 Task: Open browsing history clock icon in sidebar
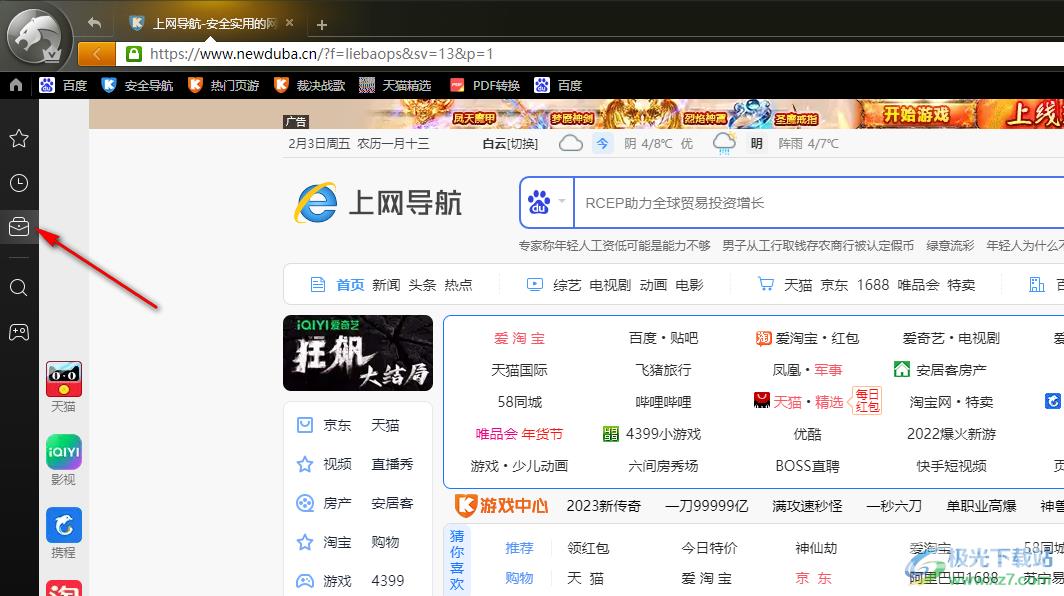tap(18, 182)
